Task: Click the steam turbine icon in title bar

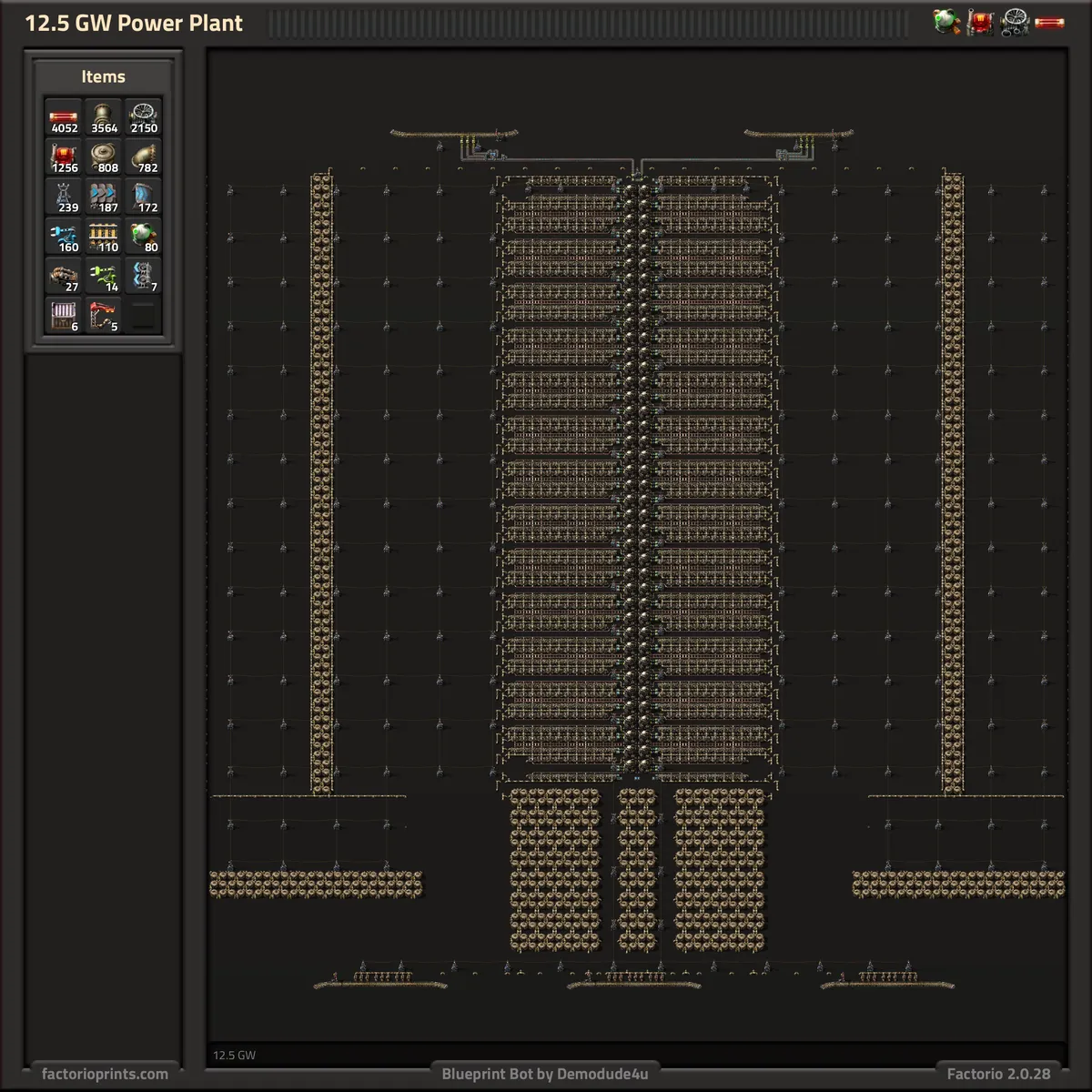Action: point(1015,22)
